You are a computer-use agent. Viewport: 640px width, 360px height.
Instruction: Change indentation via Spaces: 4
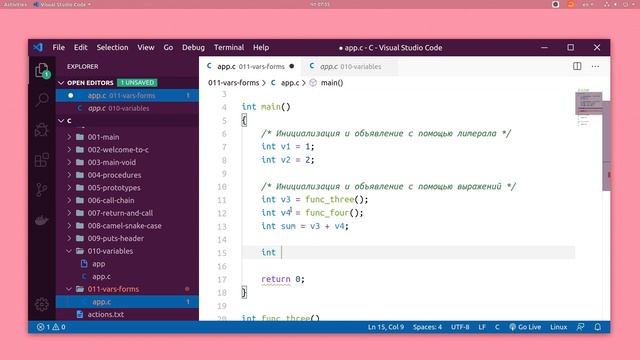[427, 327]
